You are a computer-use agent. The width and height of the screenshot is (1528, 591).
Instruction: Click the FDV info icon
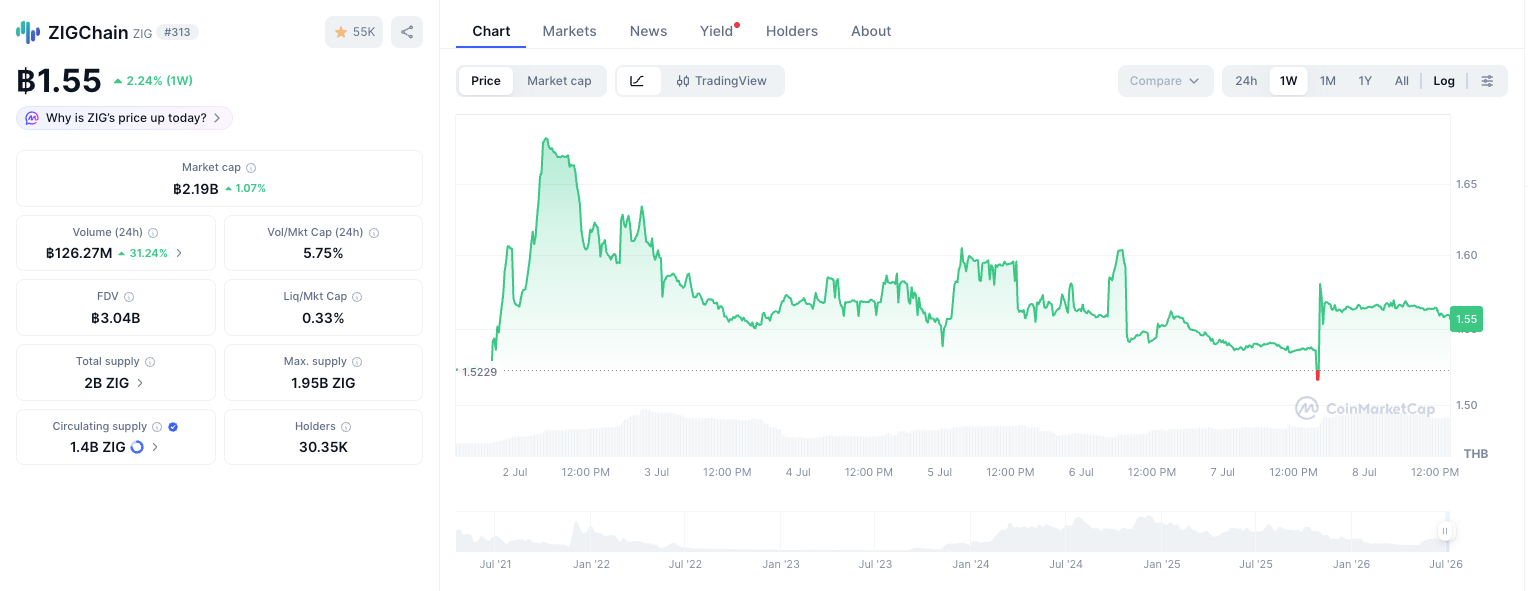coord(129,297)
